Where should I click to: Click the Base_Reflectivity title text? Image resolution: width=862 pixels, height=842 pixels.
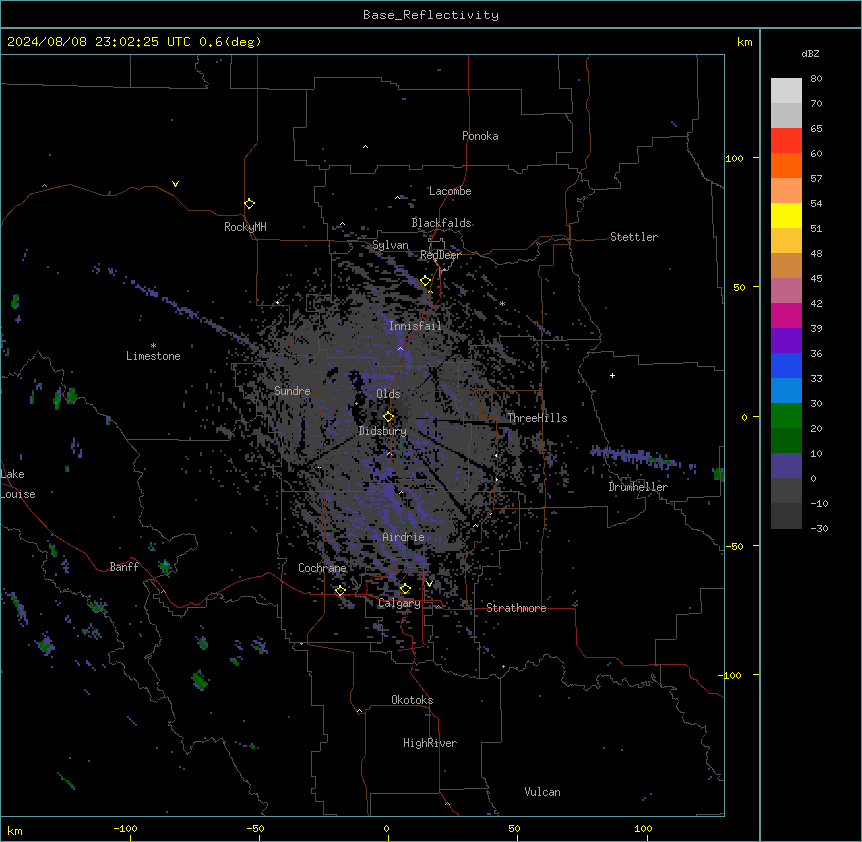[431, 15]
